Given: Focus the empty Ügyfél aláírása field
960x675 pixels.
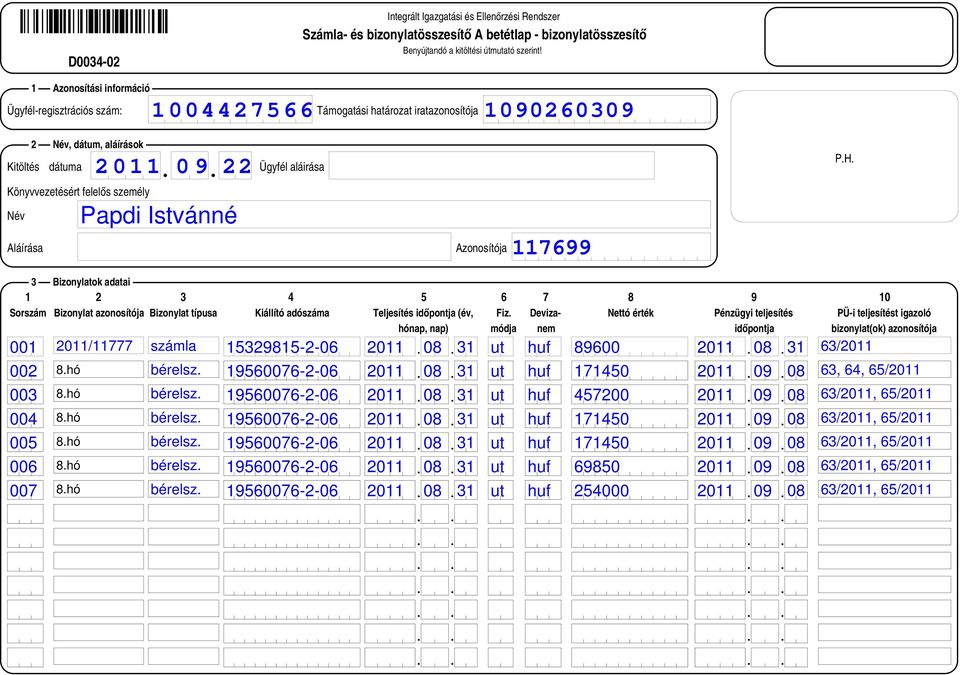Looking at the screenshot, I should 492,165.
